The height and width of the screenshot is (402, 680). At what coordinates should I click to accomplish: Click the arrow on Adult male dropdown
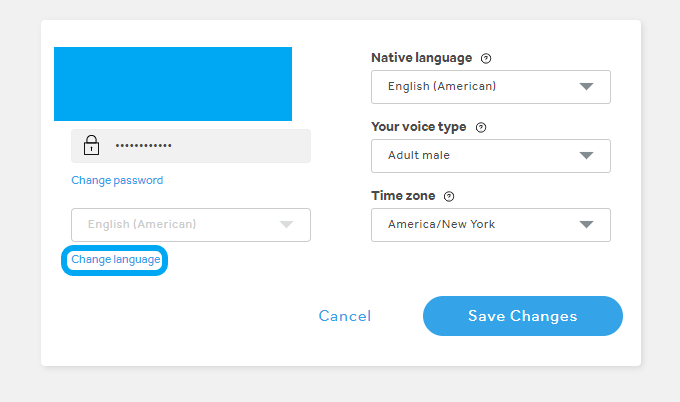coord(587,156)
